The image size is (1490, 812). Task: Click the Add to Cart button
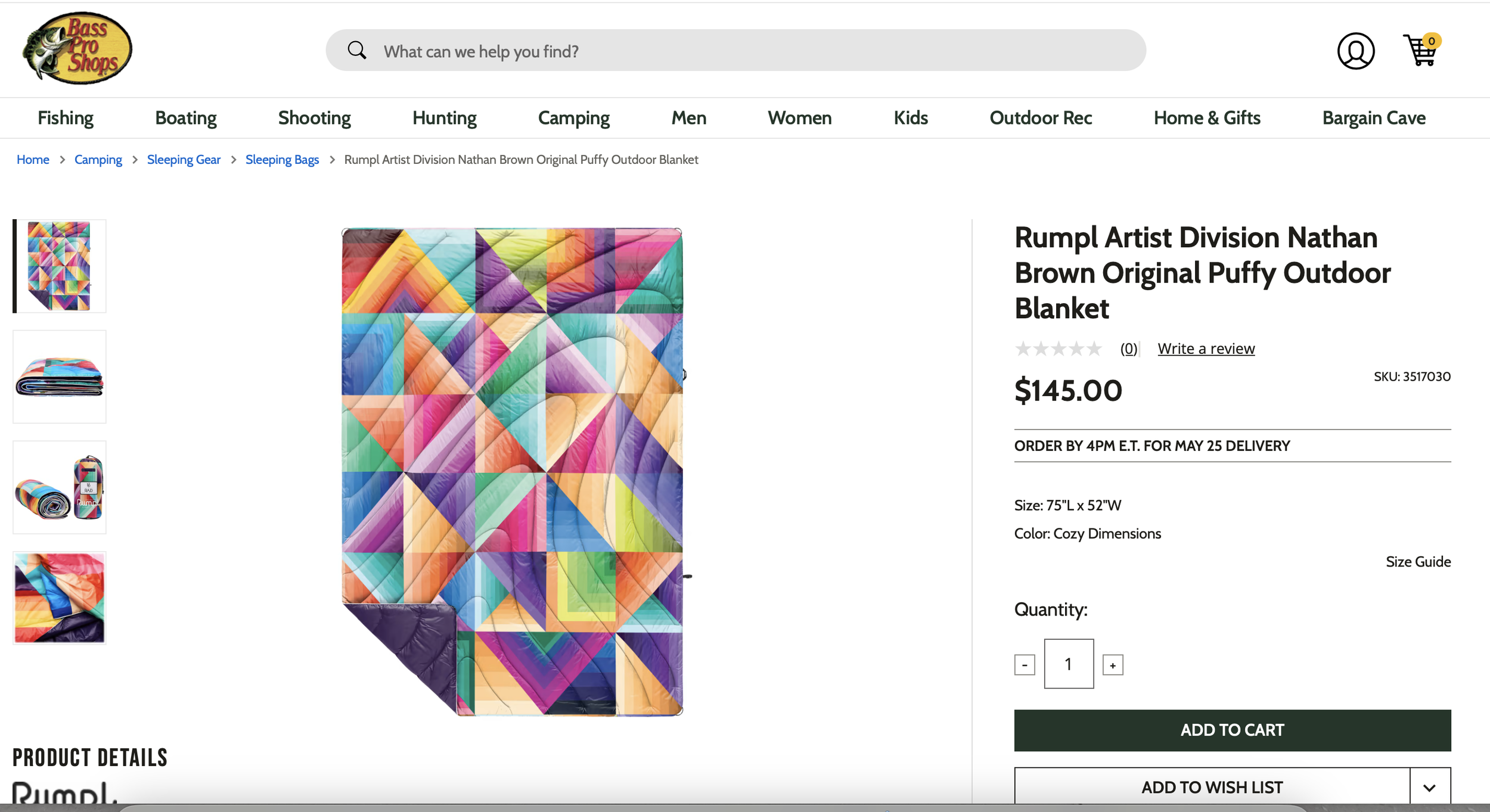point(1232,730)
